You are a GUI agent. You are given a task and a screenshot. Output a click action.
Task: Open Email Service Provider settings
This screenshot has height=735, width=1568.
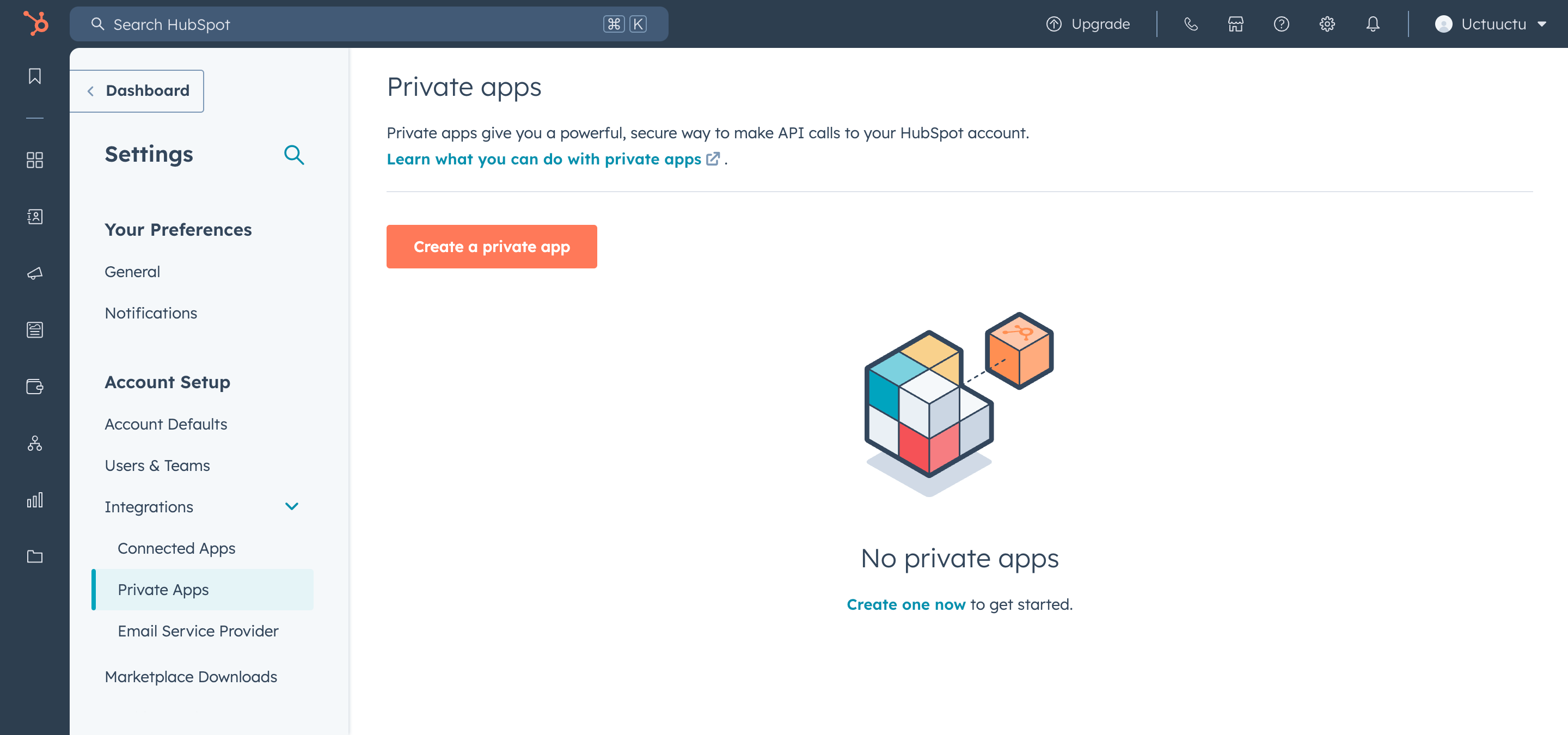(x=198, y=630)
